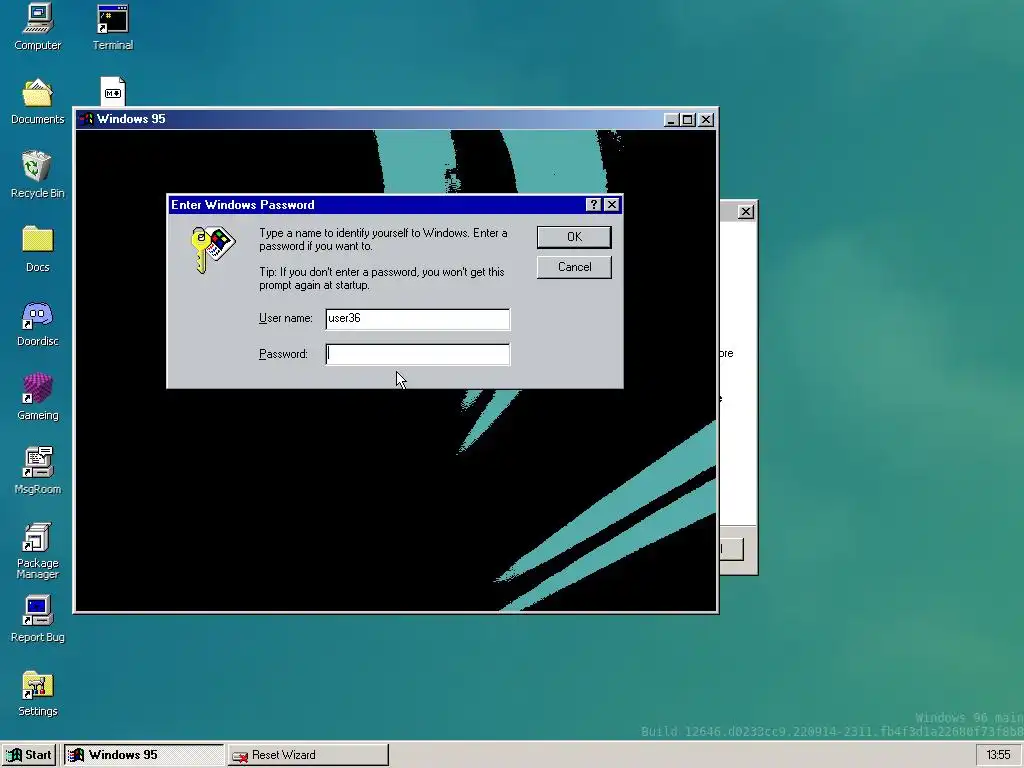The image size is (1024, 768).
Task: Close the Windows 95 window
Action: pyautogui.click(x=706, y=120)
